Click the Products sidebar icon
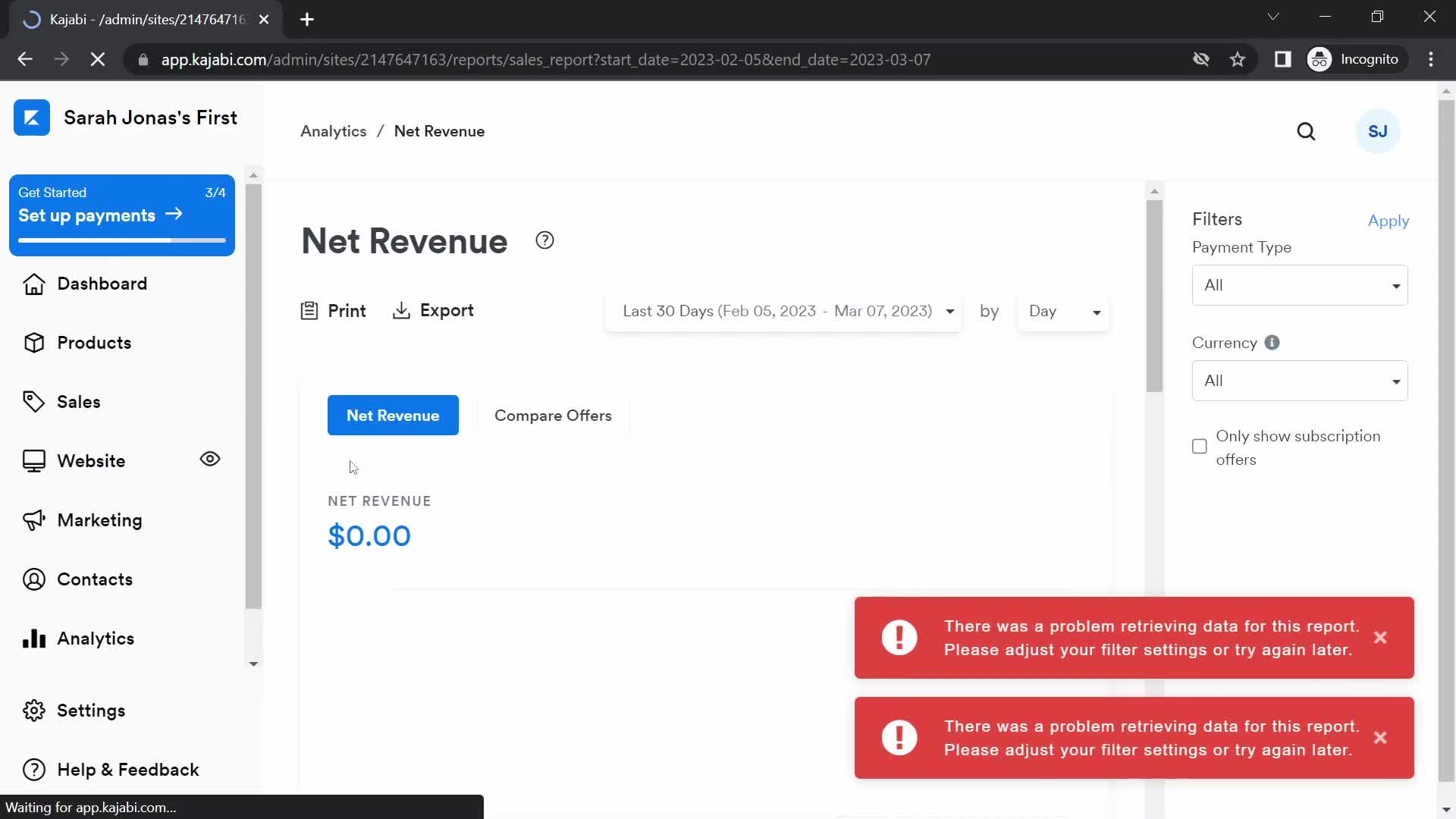 click(33, 343)
